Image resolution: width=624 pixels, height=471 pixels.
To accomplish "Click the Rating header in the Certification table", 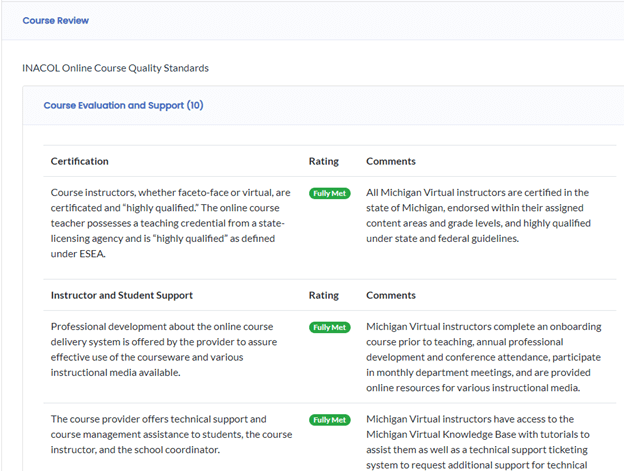I will coord(323,161).
